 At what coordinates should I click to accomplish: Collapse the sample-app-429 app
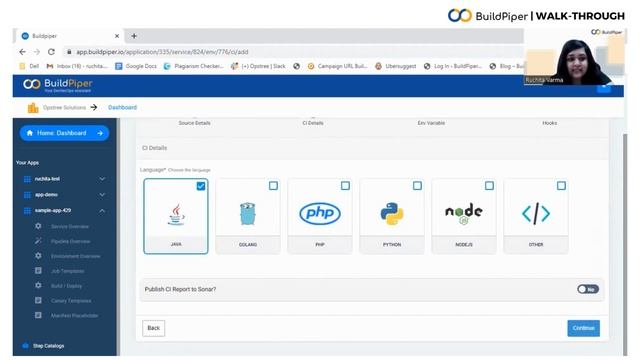[x=102, y=211]
